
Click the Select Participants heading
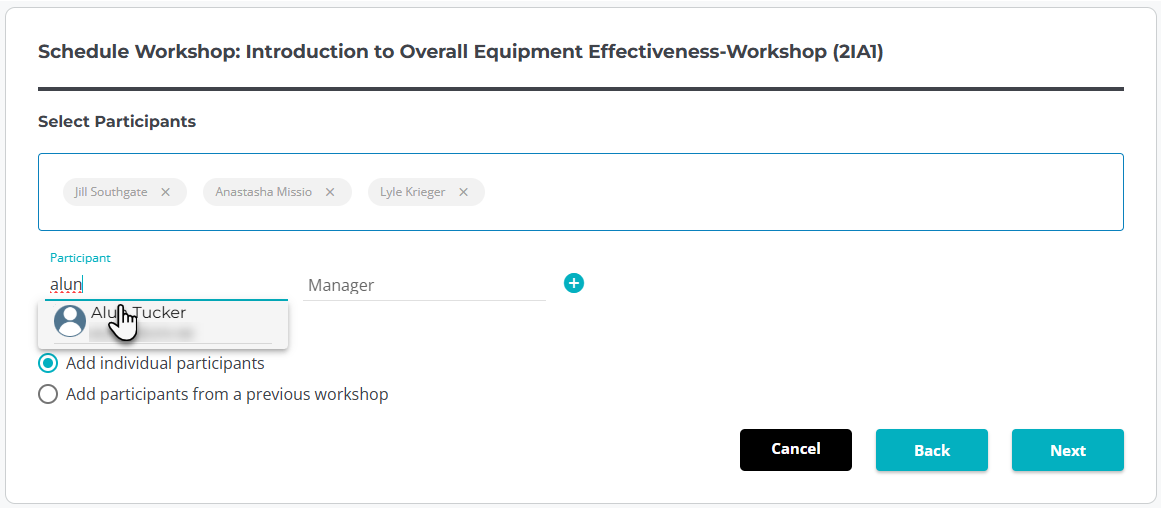click(x=117, y=121)
